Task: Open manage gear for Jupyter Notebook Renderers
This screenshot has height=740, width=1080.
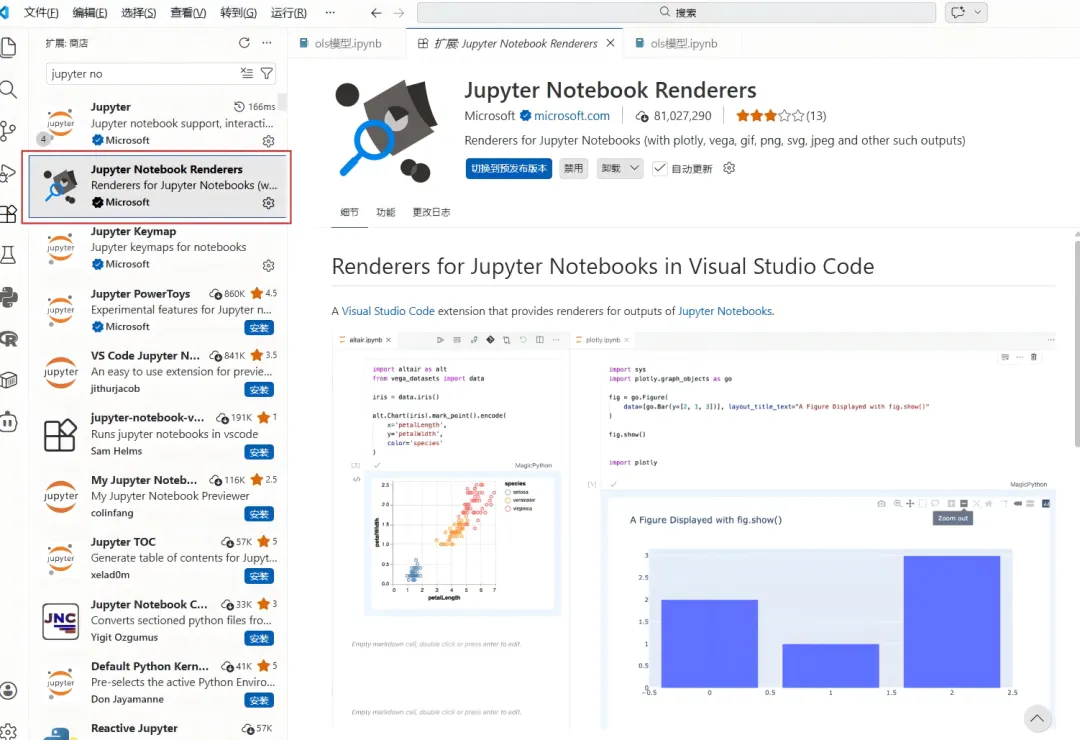Action: pos(269,203)
